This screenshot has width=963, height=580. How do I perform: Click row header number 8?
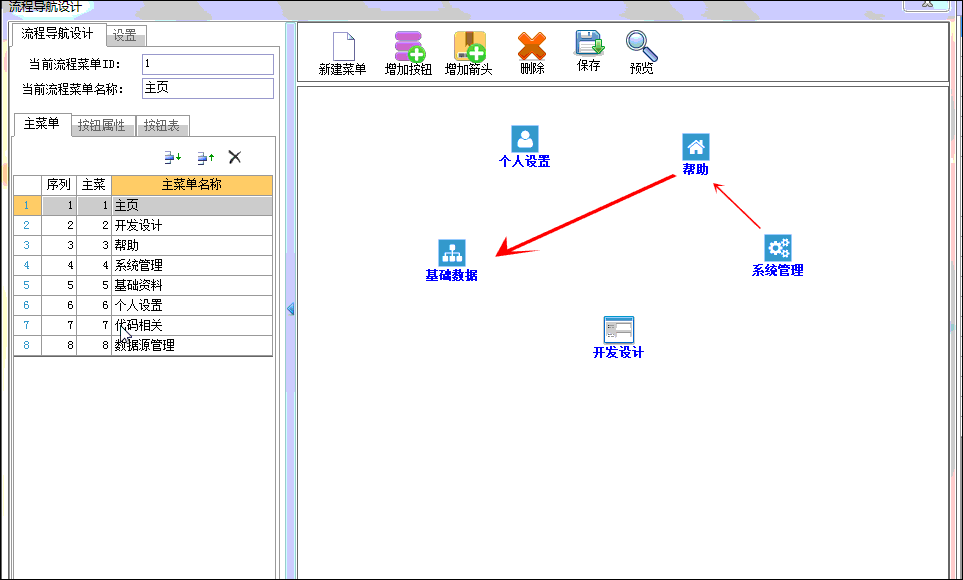[27, 345]
